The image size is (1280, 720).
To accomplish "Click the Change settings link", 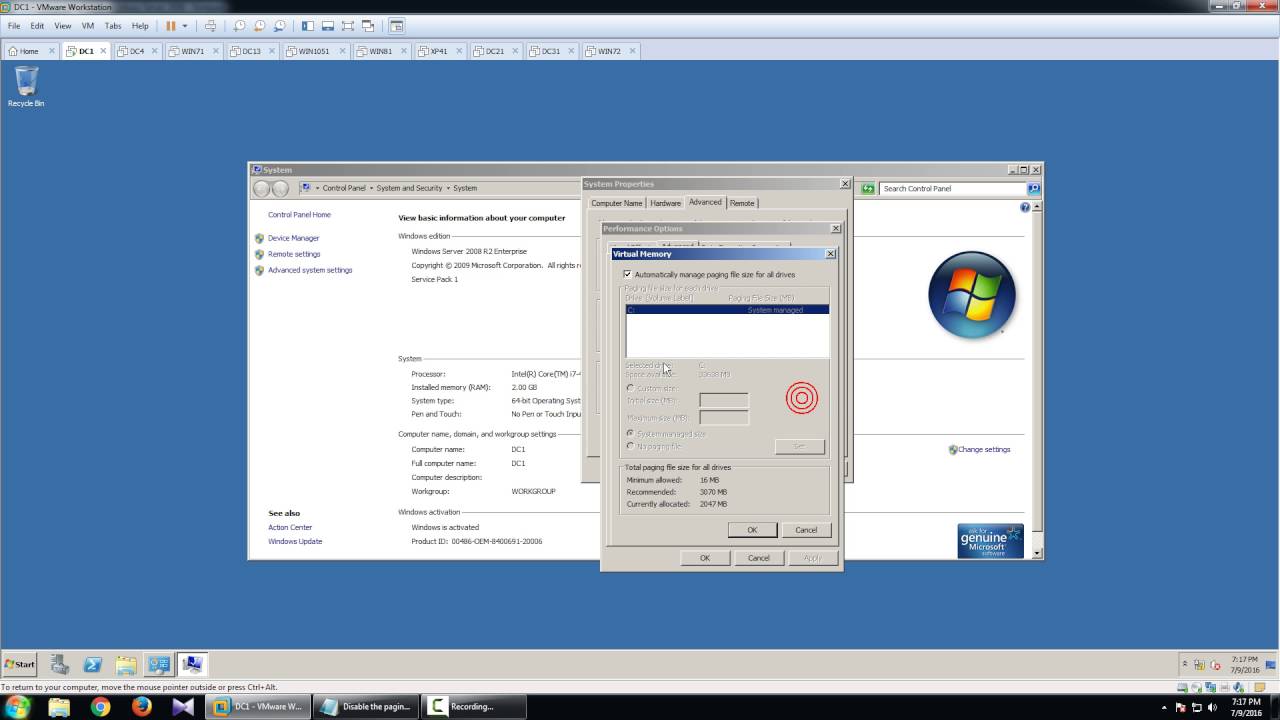I will click(984, 449).
